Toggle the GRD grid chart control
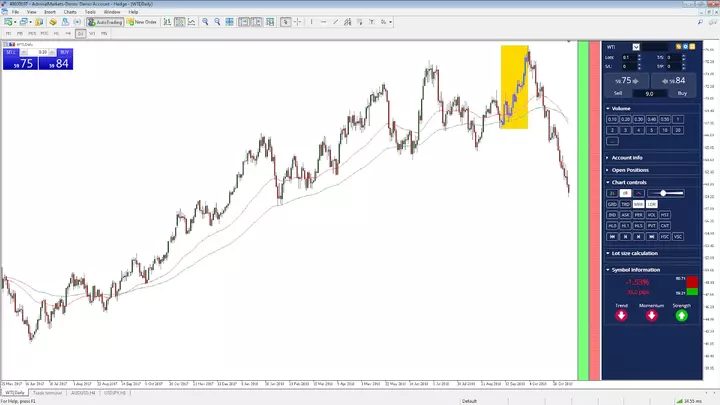 (612, 204)
